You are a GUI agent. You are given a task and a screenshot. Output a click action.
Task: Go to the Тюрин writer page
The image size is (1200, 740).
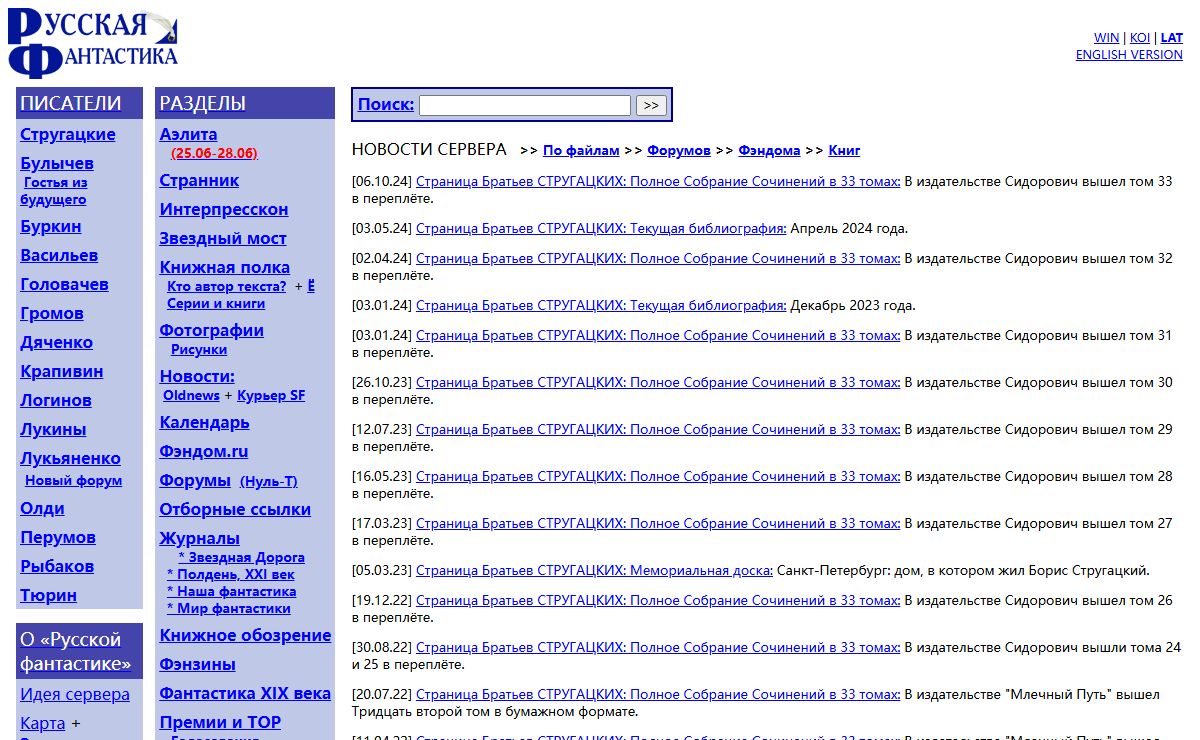coord(48,595)
